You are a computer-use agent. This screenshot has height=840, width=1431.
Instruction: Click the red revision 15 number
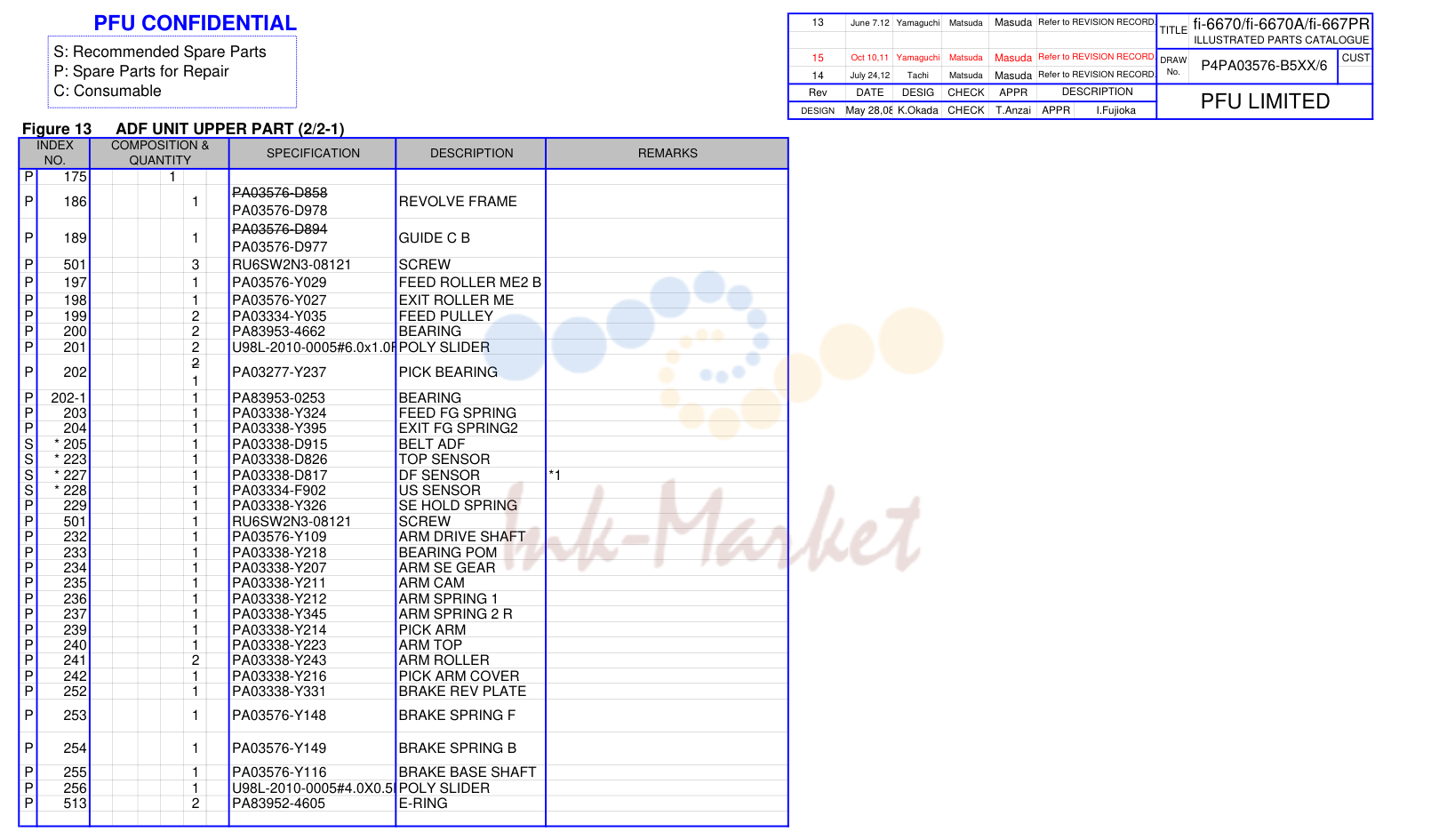pyautogui.click(x=818, y=58)
